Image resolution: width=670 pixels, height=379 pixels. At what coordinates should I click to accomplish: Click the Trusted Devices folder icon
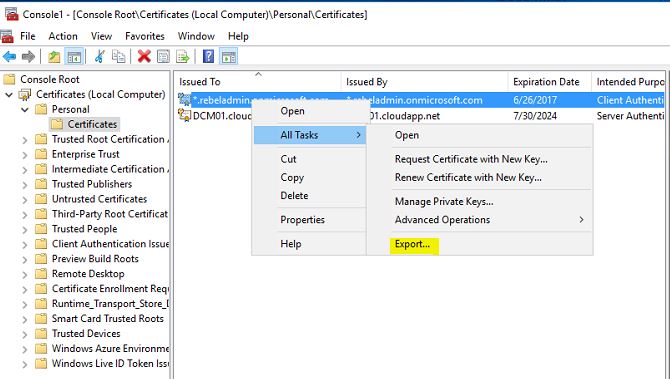pyautogui.click(x=41, y=334)
